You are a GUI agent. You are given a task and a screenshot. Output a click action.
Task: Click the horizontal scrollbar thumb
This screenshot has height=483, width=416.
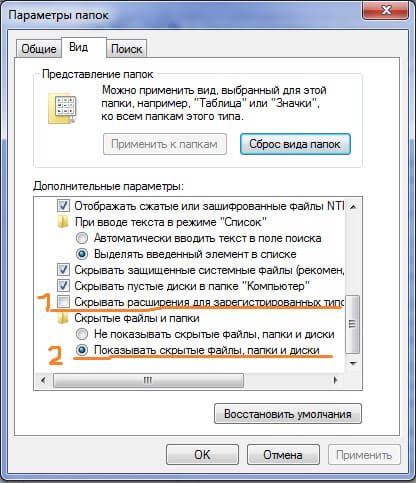coord(148,380)
